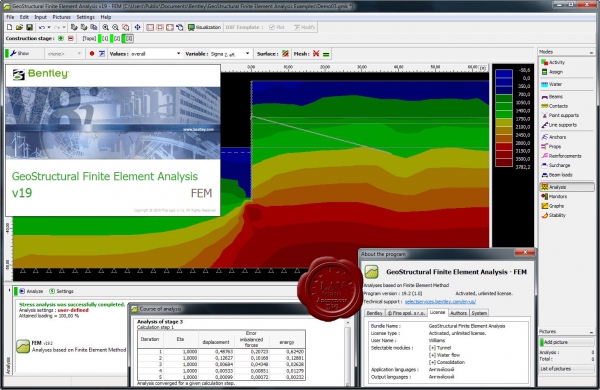Open the File menu
The height and width of the screenshot is (390, 600).
click(10, 17)
